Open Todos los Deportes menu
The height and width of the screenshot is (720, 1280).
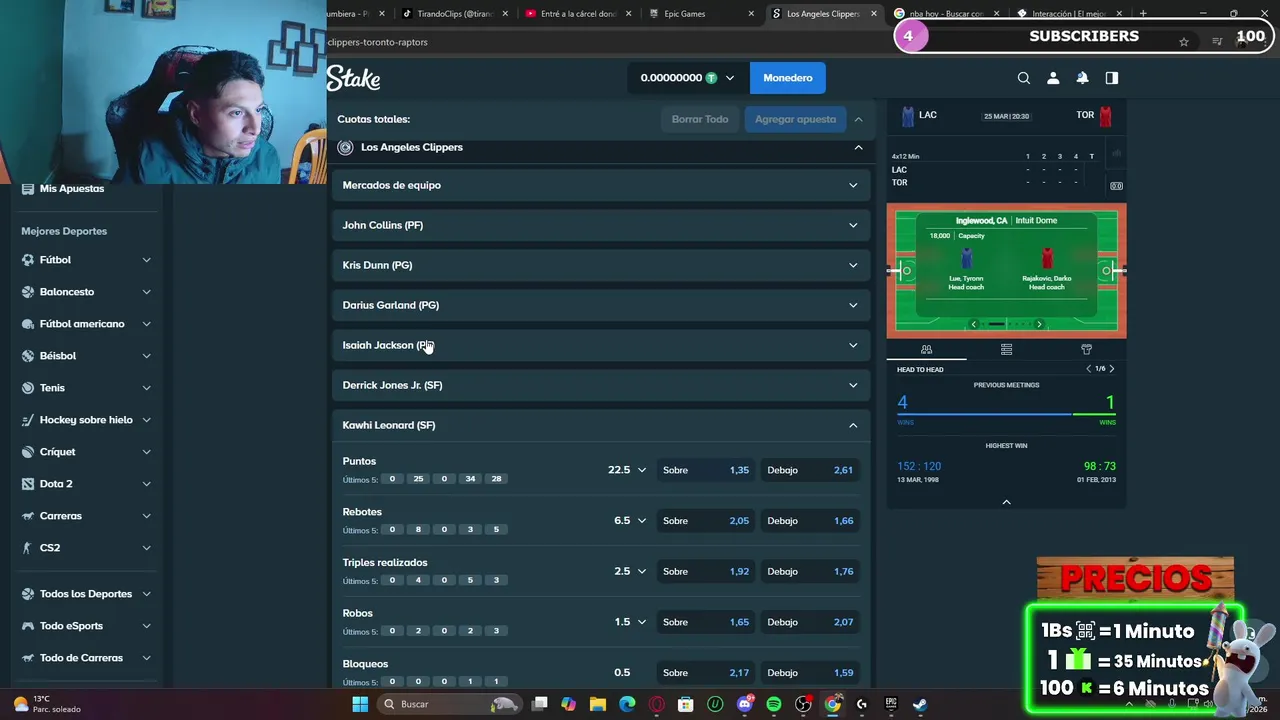tap(86, 594)
